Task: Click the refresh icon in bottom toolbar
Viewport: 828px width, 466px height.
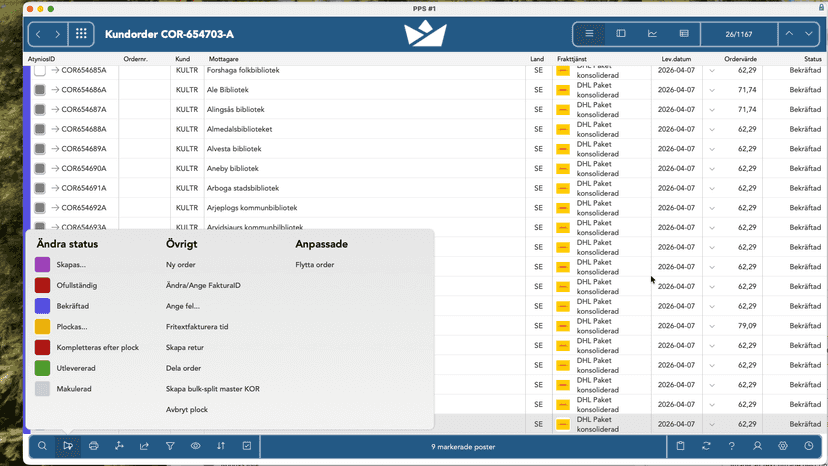Action: (x=706, y=446)
